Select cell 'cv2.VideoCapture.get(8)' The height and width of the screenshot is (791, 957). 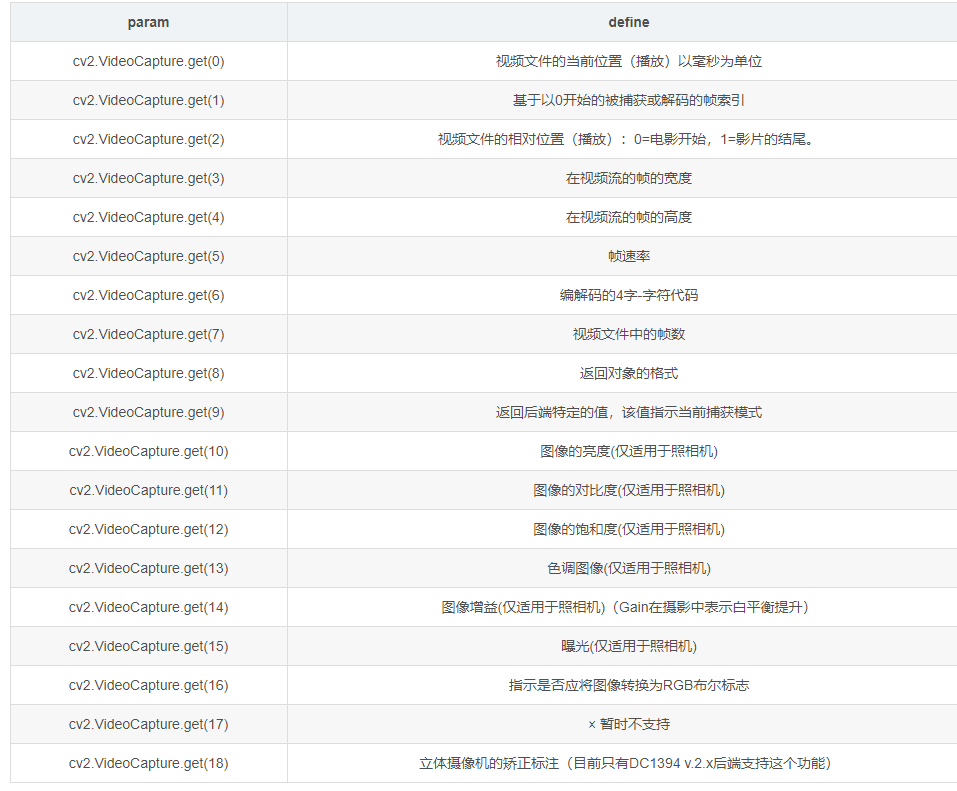tap(148, 374)
